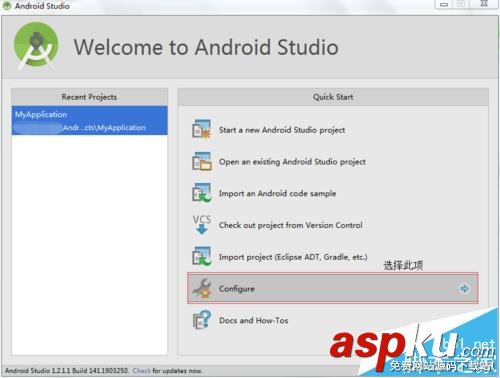Select Import an Android code sample
Image resolution: width=500 pixels, height=378 pixels.
point(277,193)
